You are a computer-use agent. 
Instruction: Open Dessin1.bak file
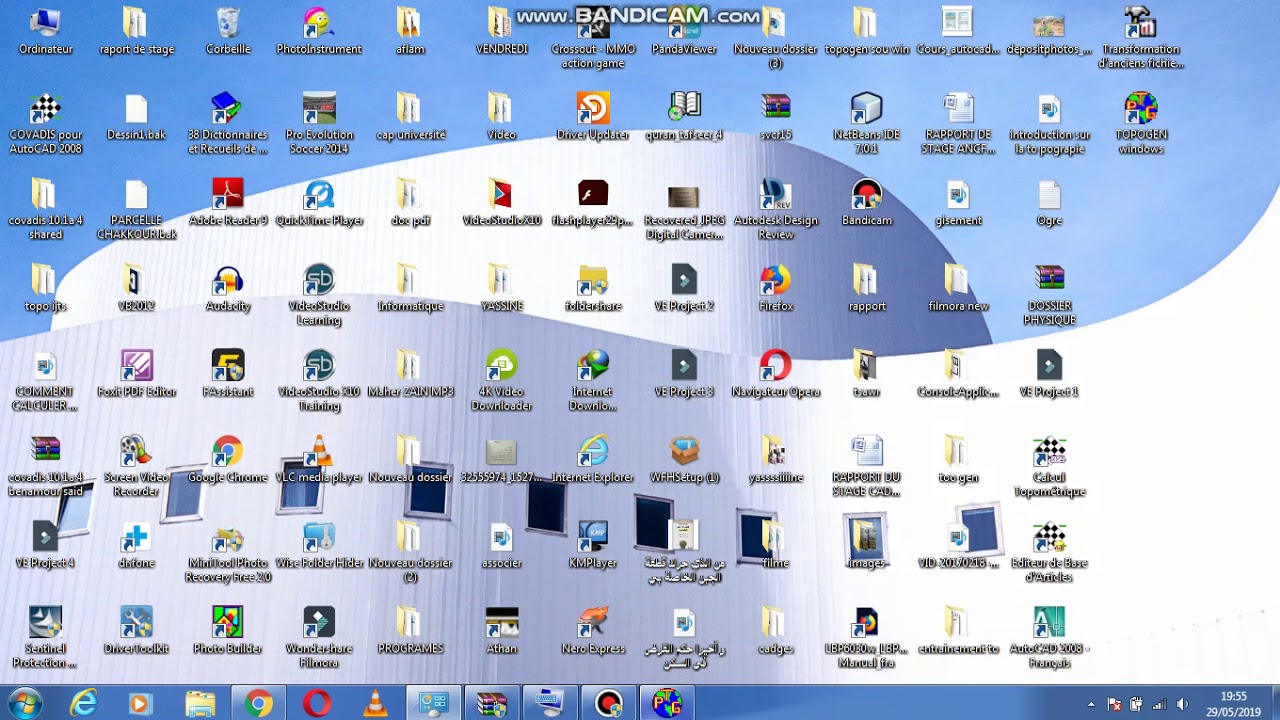[137, 116]
